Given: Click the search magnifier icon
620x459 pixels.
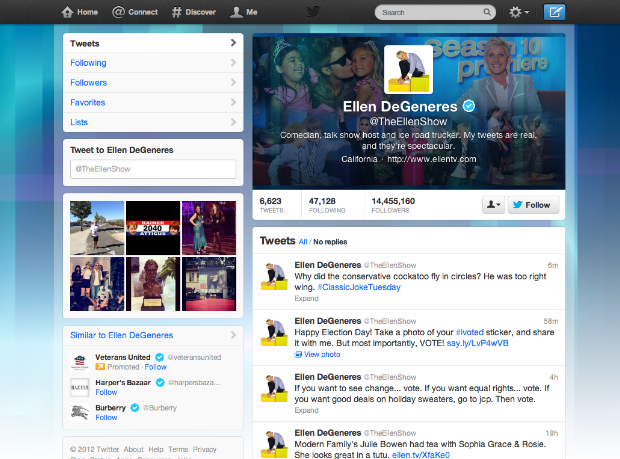Looking at the screenshot, I should coord(487,12).
